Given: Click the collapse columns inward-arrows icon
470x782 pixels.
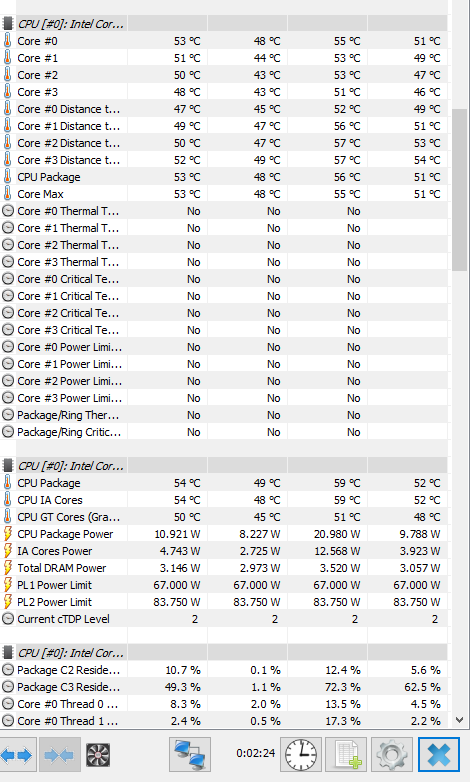Looking at the screenshot, I should tap(59, 755).
